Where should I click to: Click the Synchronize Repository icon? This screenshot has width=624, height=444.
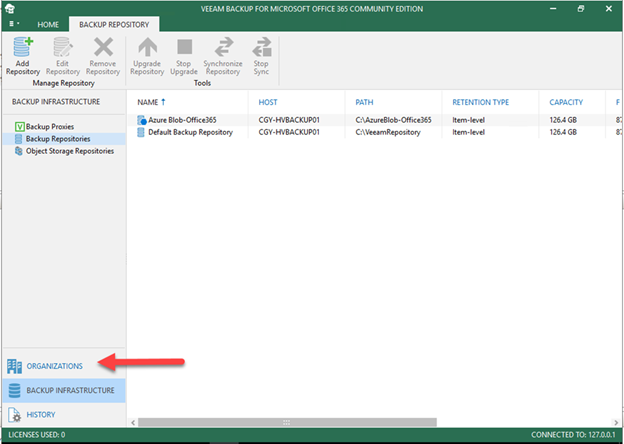[223, 47]
